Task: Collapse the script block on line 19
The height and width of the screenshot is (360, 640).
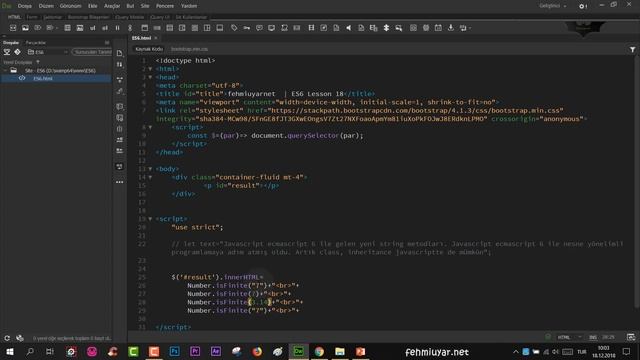Action: point(150,219)
